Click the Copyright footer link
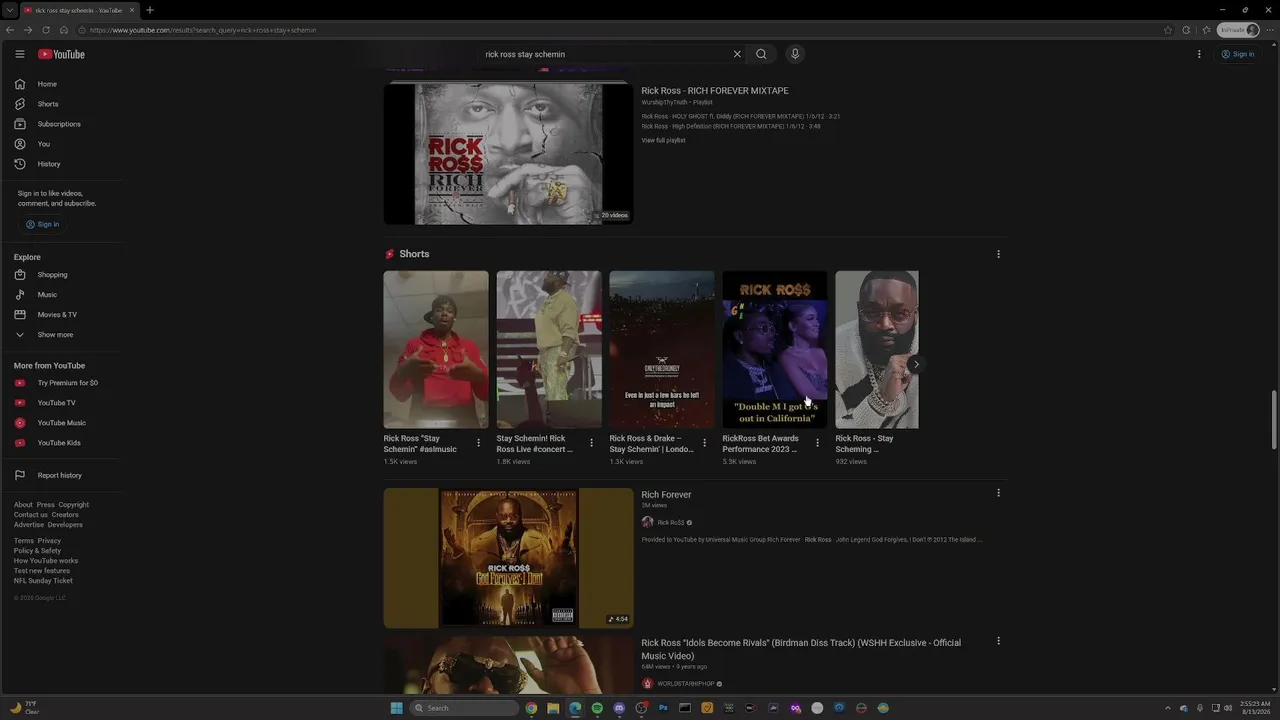Image resolution: width=1280 pixels, height=720 pixels. (74, 505)
